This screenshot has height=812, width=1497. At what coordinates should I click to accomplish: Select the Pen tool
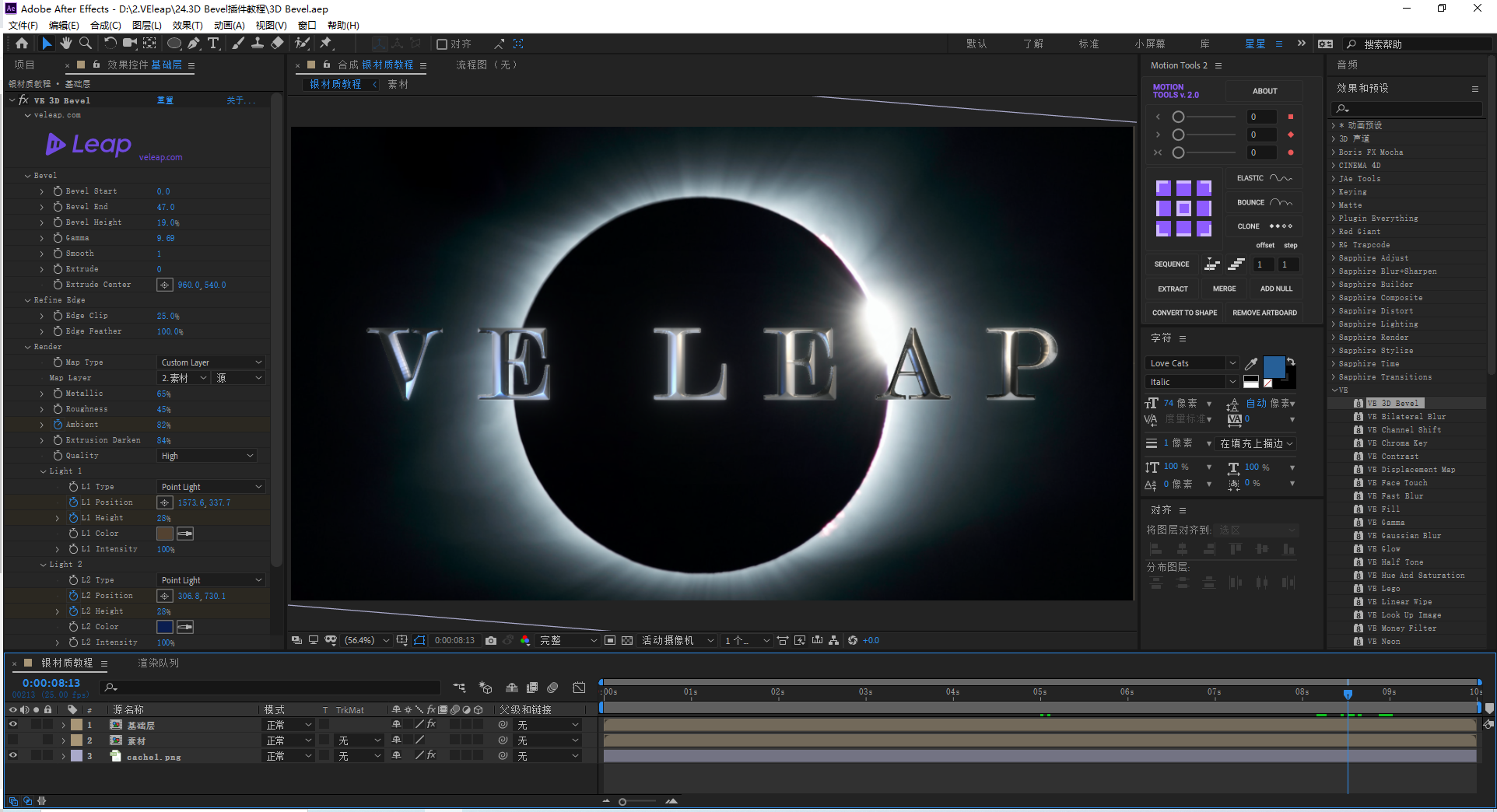pyautogui.click(x=194, y=44)
